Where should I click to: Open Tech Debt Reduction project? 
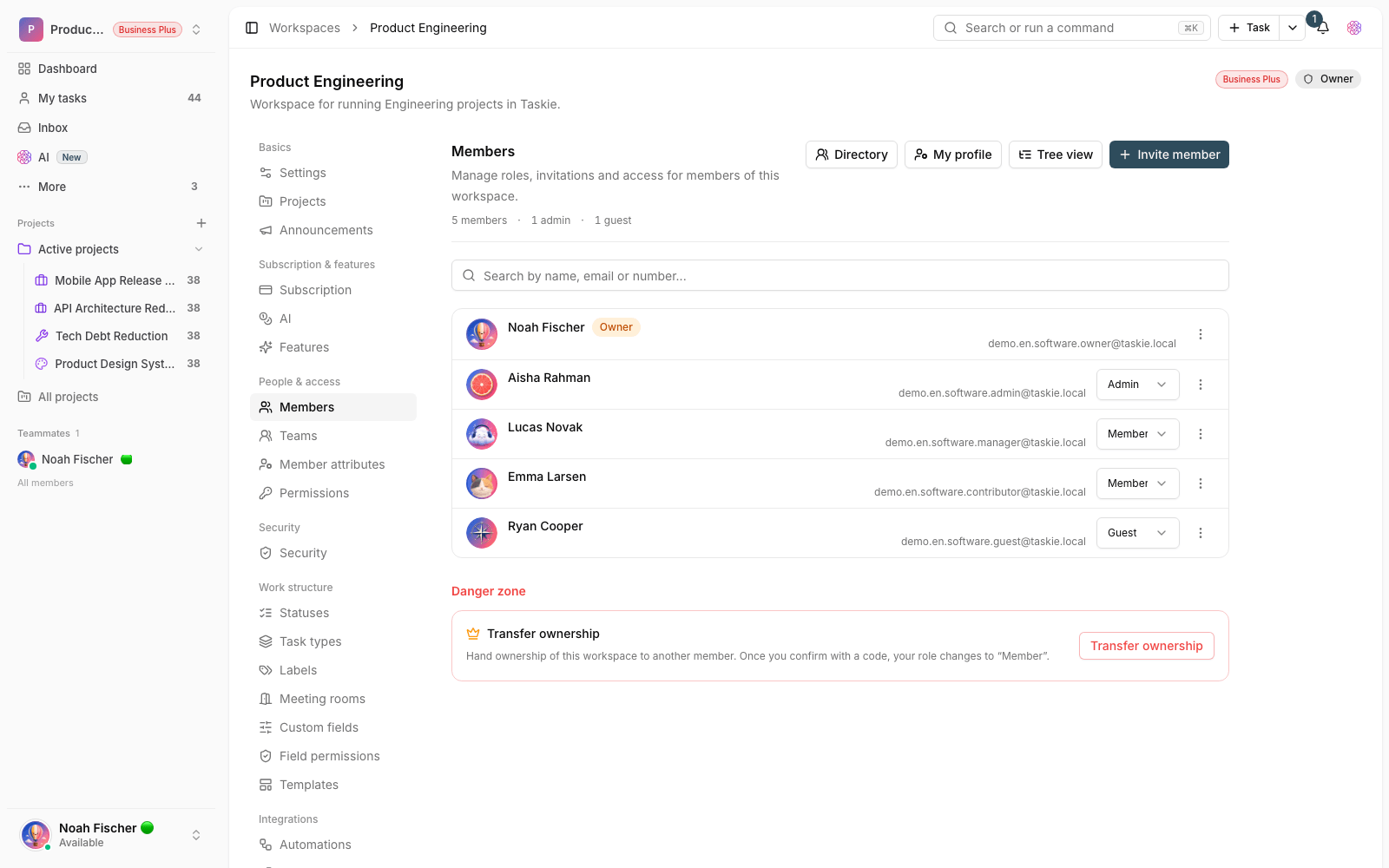pos(118,336)
